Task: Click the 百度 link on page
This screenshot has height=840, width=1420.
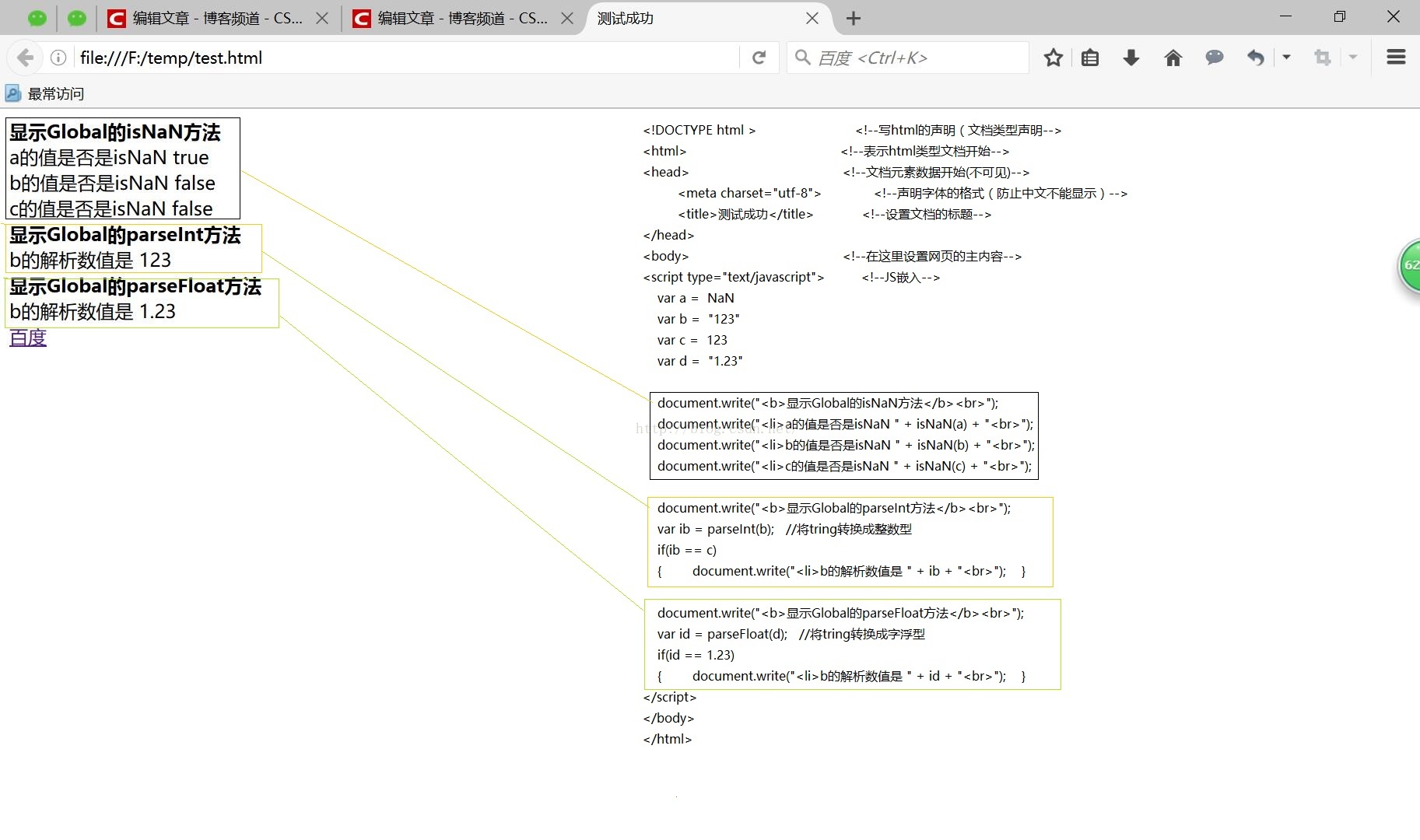Action: coord(28,338)
